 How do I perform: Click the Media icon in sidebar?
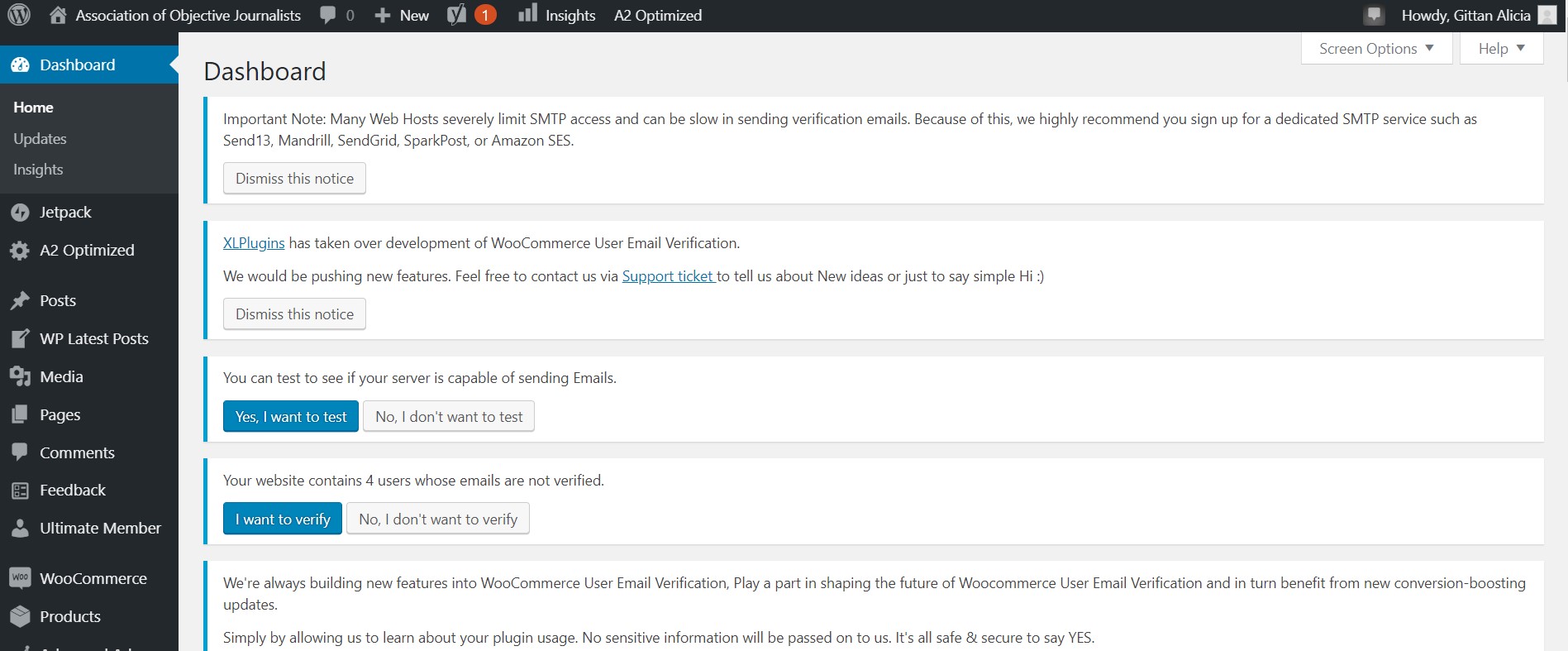click(21, 377)
